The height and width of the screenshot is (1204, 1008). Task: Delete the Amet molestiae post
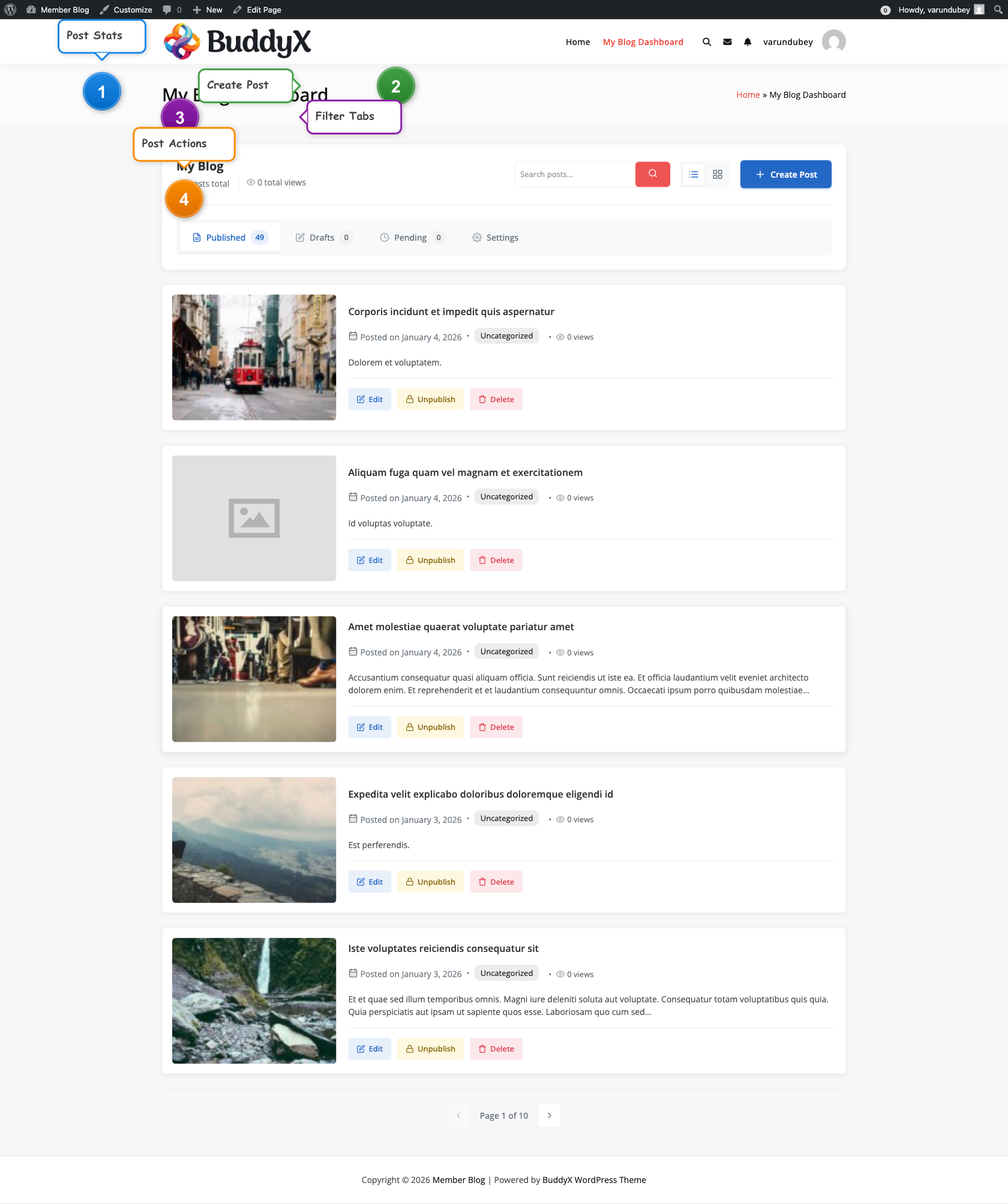click(x=496, y=727)
